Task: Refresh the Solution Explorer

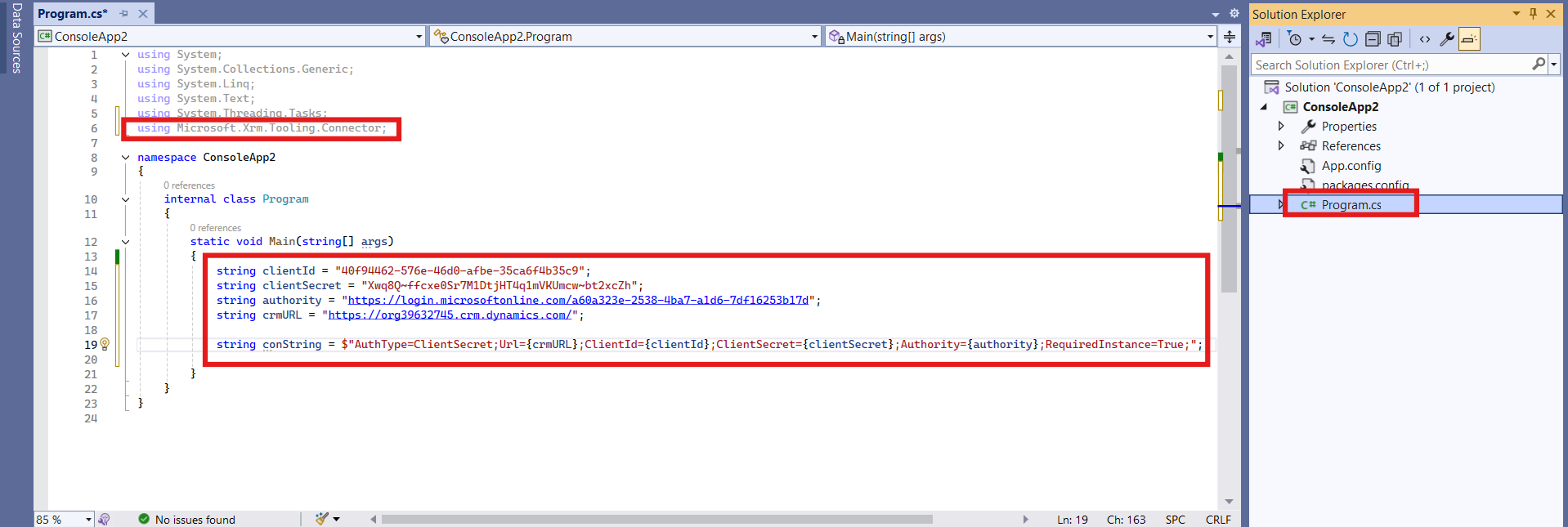Action: 1351,39
